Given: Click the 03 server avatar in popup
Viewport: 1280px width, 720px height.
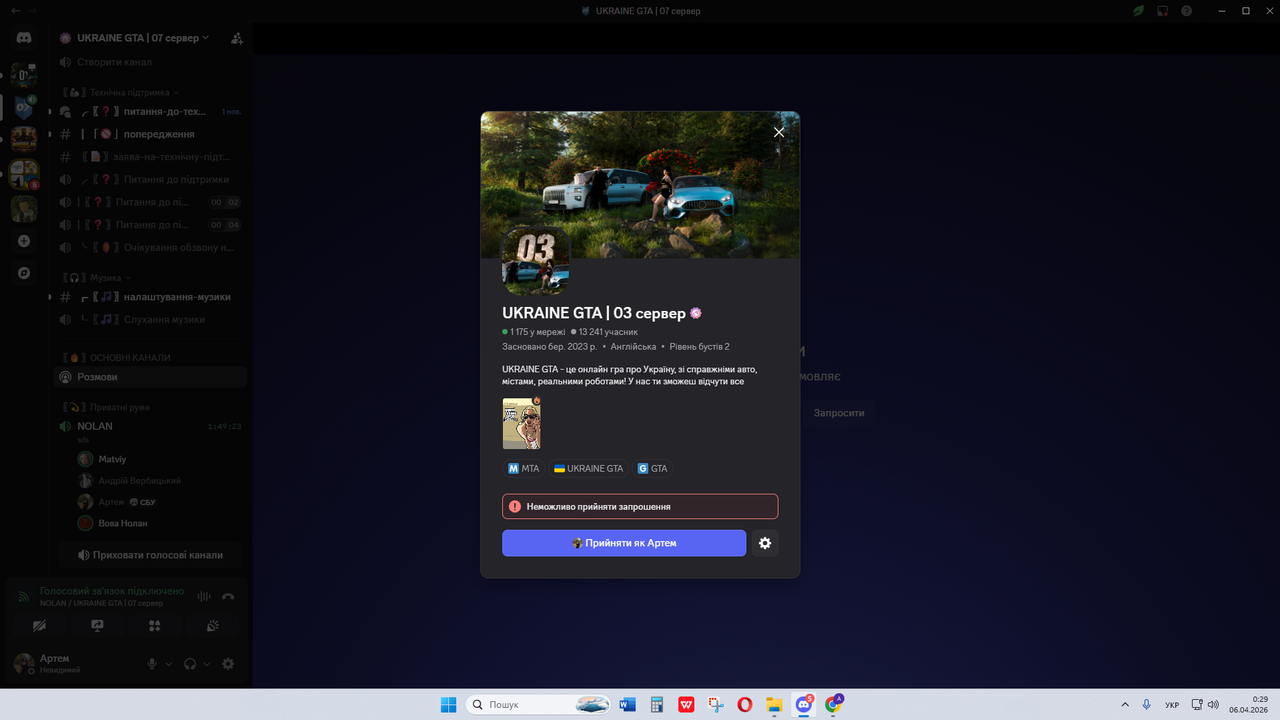Looking at the screenshot, I should 536,260.
